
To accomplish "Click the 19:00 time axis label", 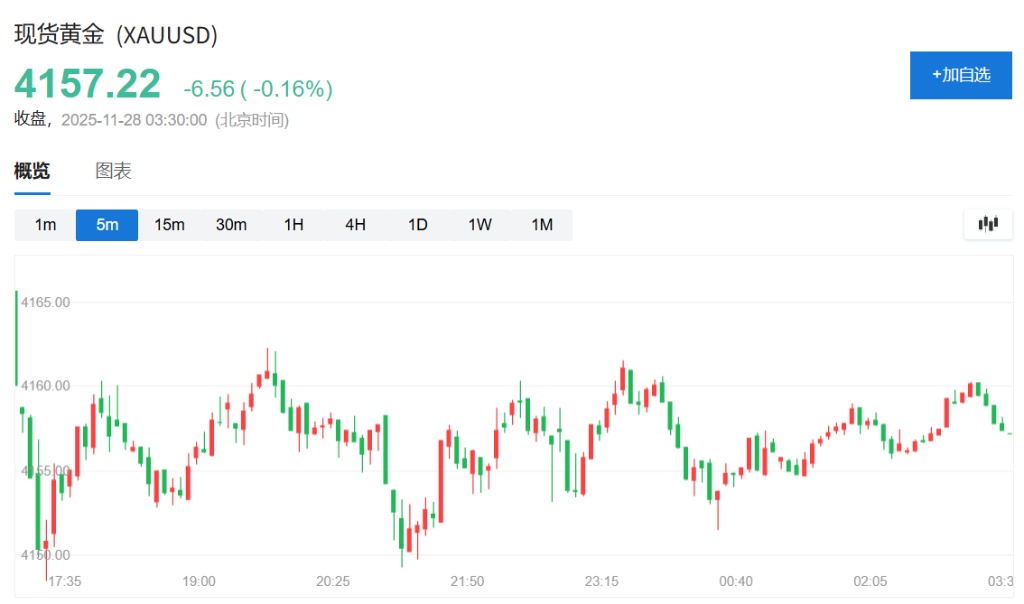I will (199, 581).
